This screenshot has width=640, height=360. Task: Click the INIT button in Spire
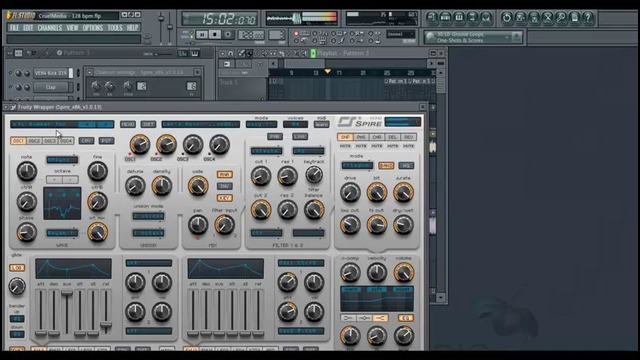(x=148, y=124)
